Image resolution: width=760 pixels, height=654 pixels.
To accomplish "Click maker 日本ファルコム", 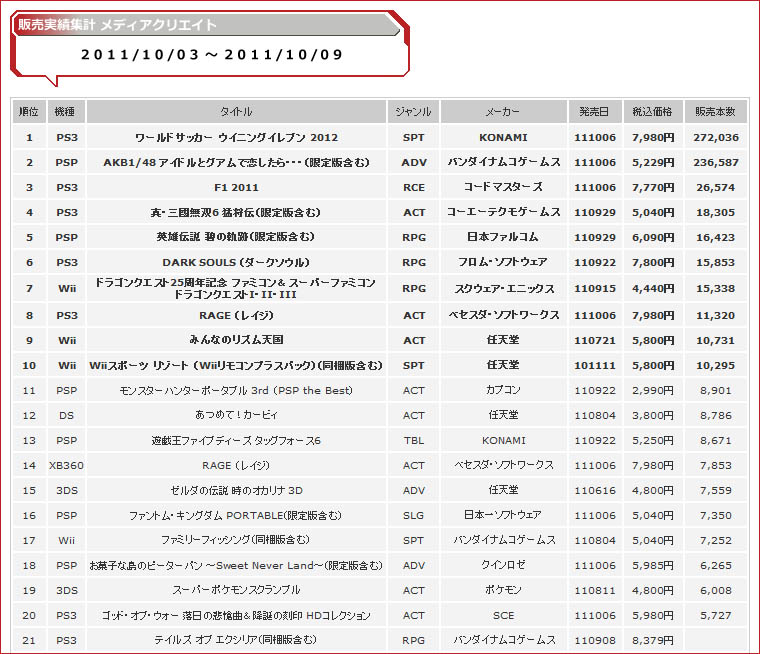I will pyautogui.click(x=504, y=237).
